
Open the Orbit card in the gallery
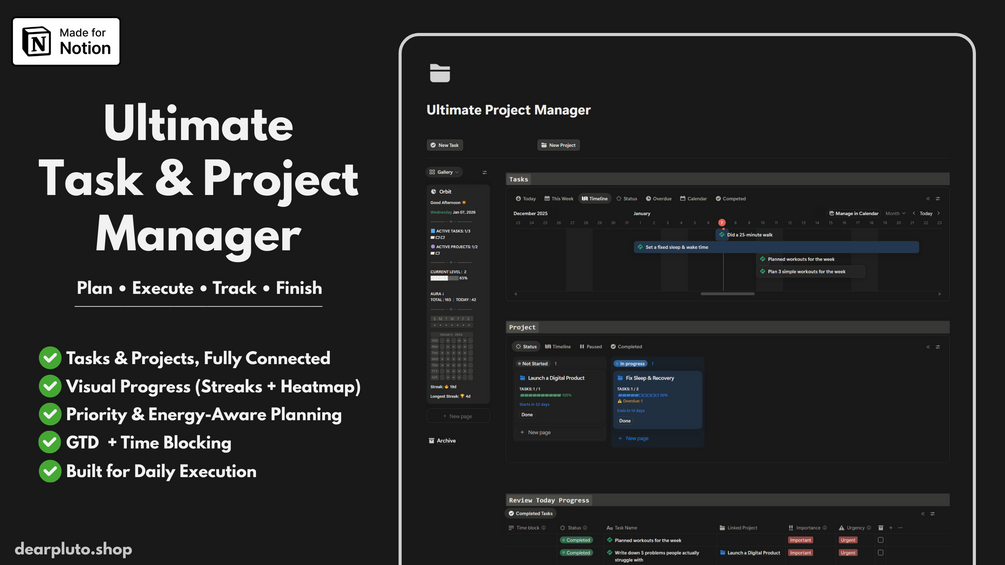[x=458, y=294]
